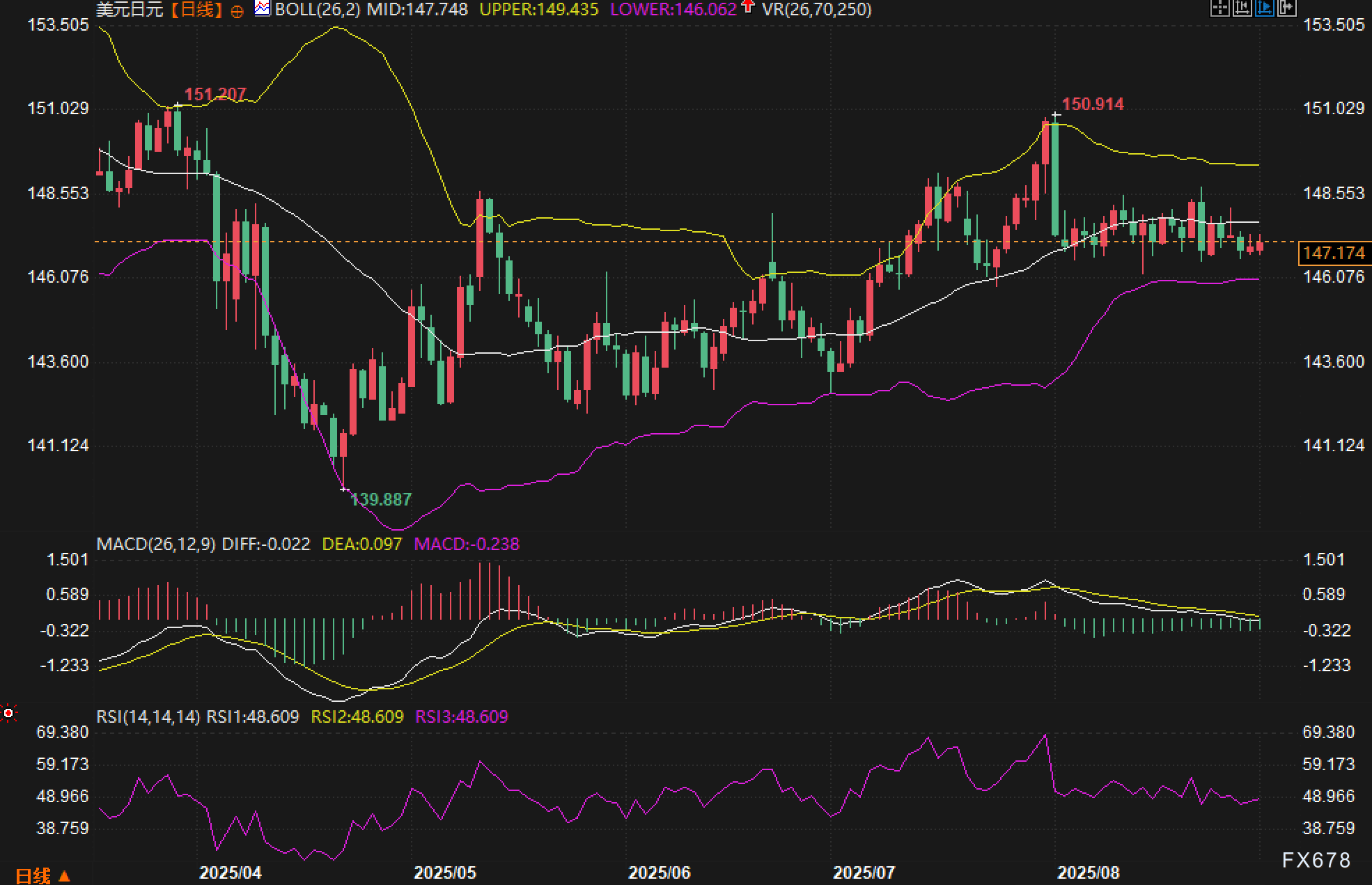Image resolution: width=1372 pixels, height=885 pixels.
Task: Click the crosshair cursor icon at top right
Action: click(x=1220, y=7)
